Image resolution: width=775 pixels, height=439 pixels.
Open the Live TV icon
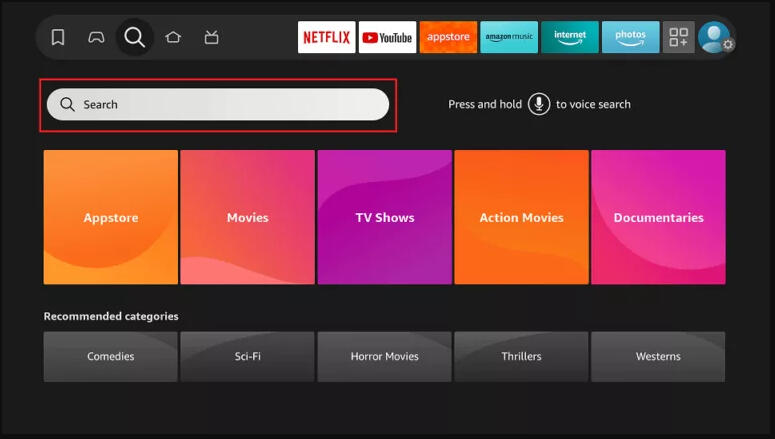tap(211, 38)
